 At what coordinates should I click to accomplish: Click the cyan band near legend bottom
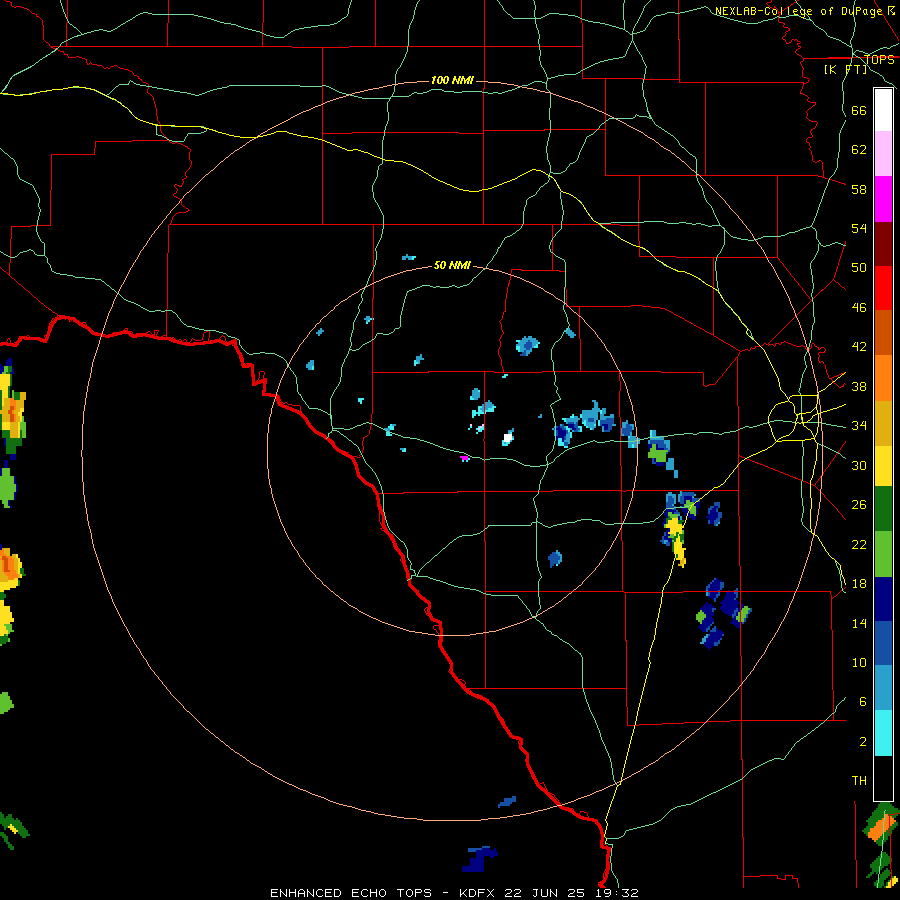click(883, 734)
